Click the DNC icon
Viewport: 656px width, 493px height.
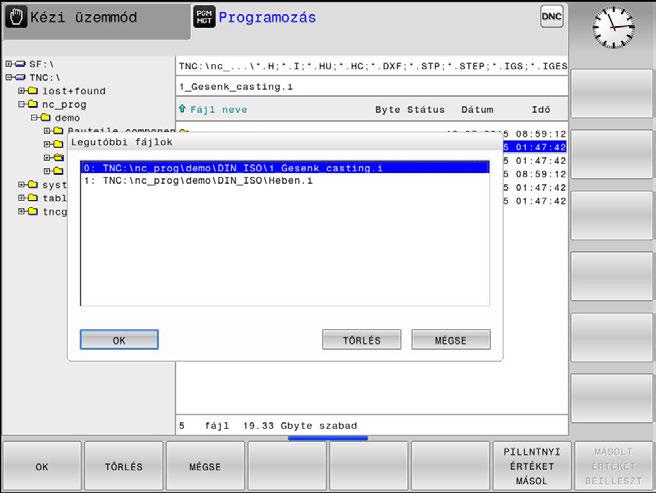(x=551, y=17)
